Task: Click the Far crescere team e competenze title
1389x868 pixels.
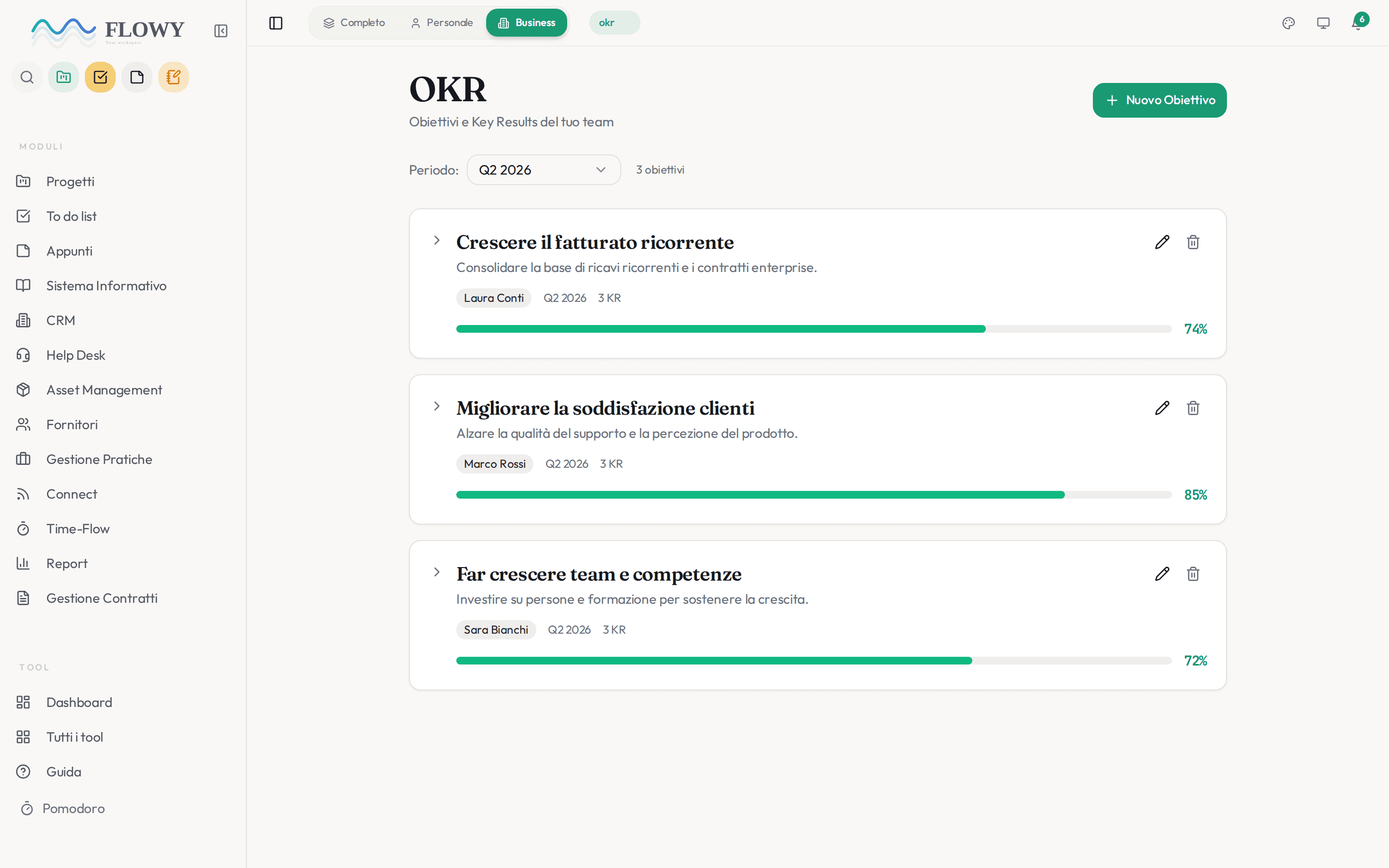Action: click(599, 574)
